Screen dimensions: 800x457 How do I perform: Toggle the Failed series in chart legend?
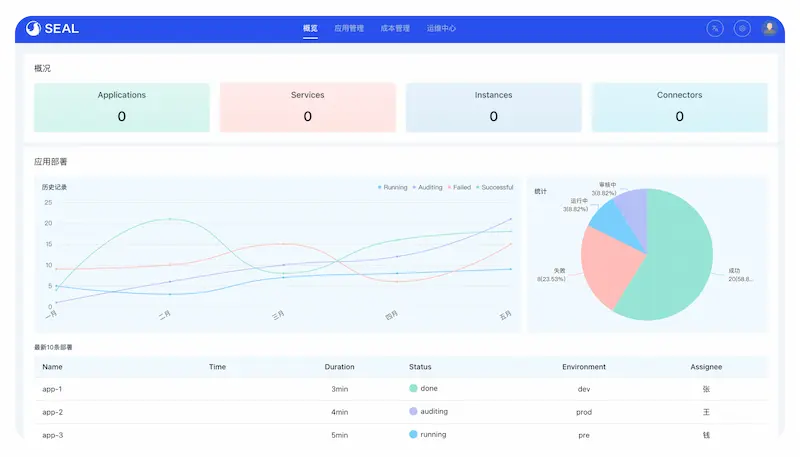click(x=459, y=187)
